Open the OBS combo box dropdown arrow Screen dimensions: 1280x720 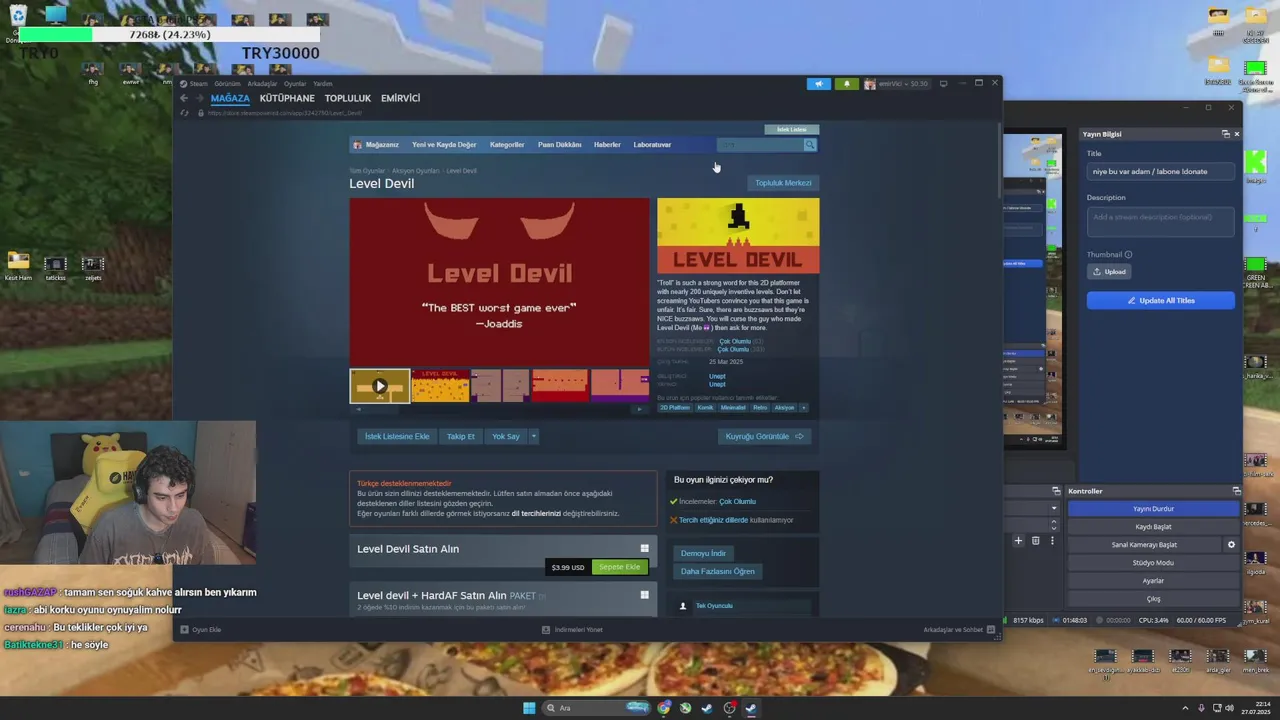[1053, 508]
